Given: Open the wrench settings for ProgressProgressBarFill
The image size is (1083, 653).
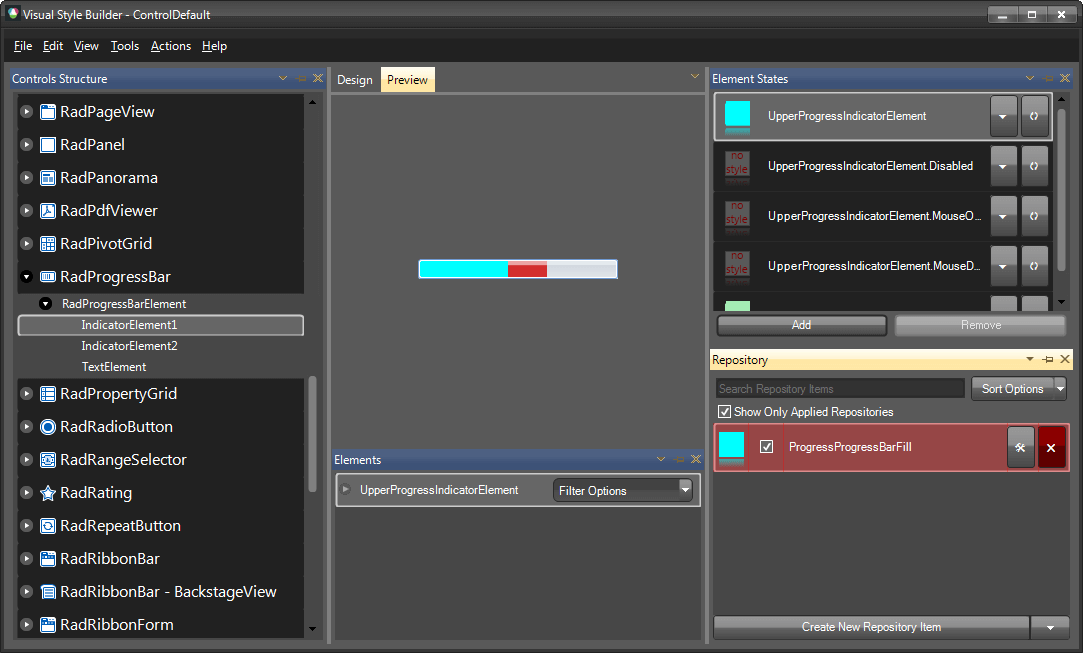Looking at the screenshot, I should (1020, 447).
